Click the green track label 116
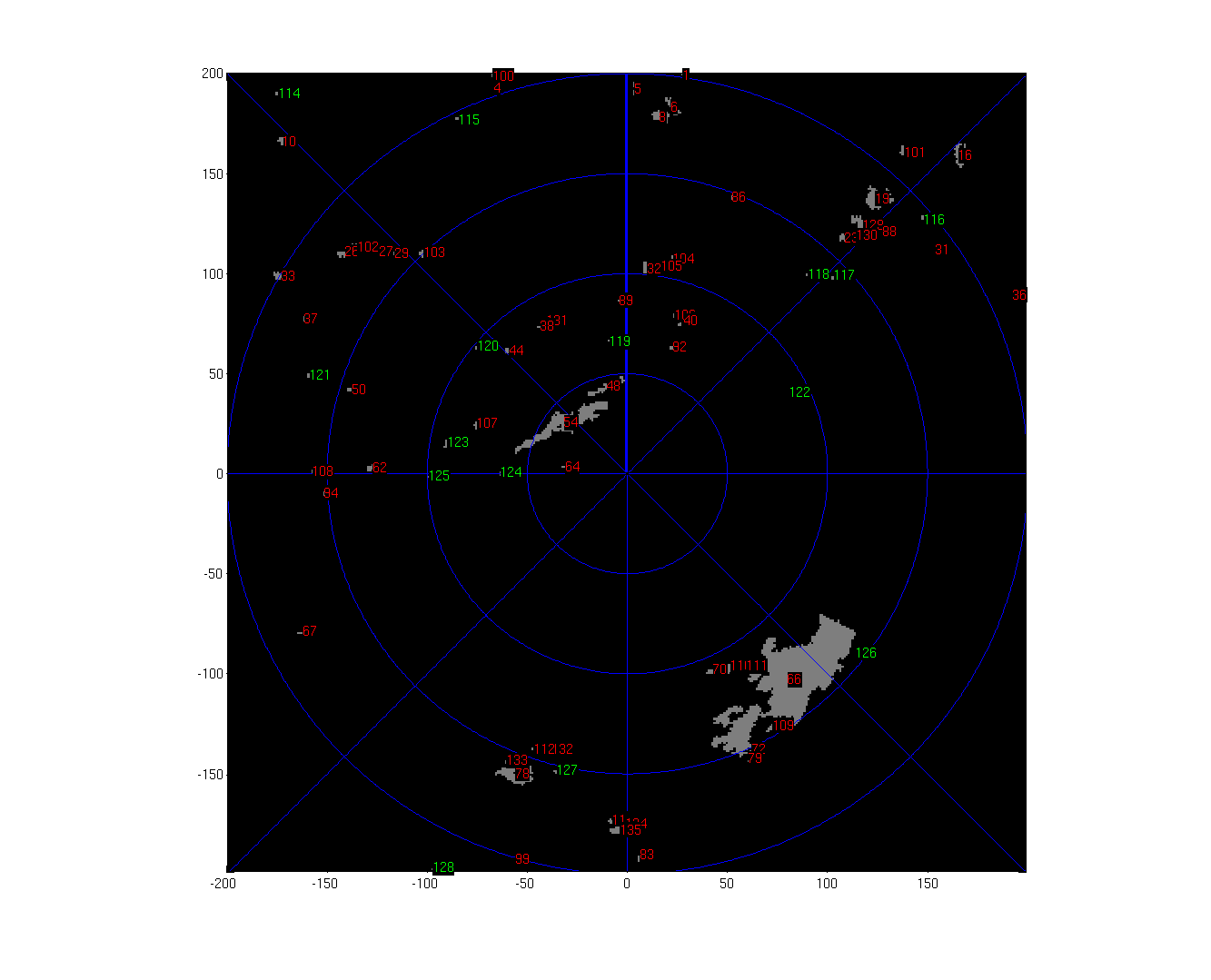The height and width of the screenshot is (980, 1211). coord(934,220)
